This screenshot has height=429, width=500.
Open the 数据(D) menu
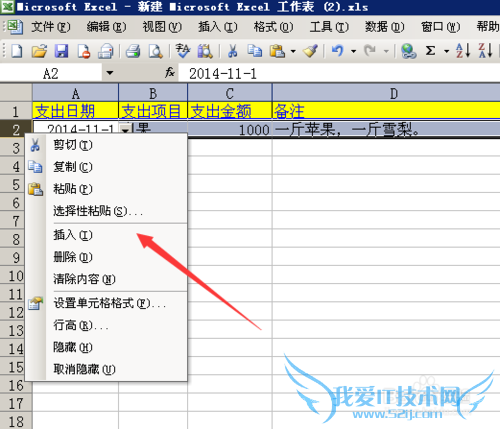[385, 27]
